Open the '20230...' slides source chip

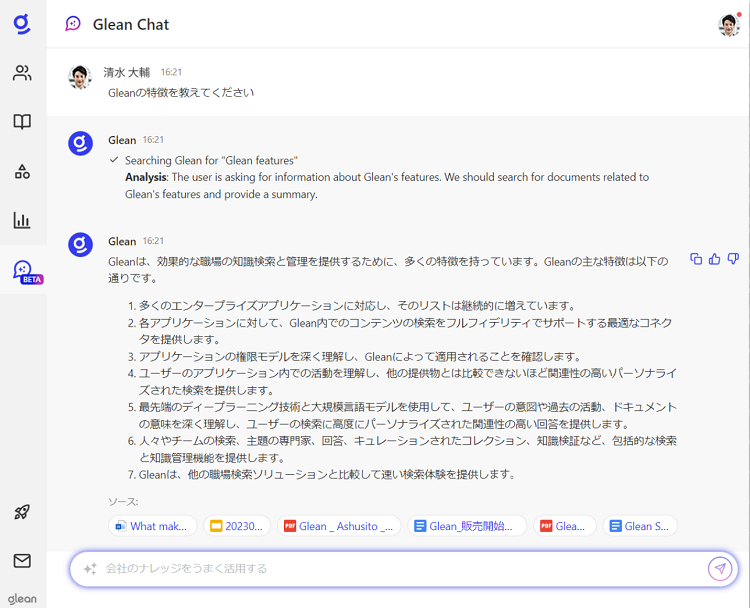[x=237, y=526]
